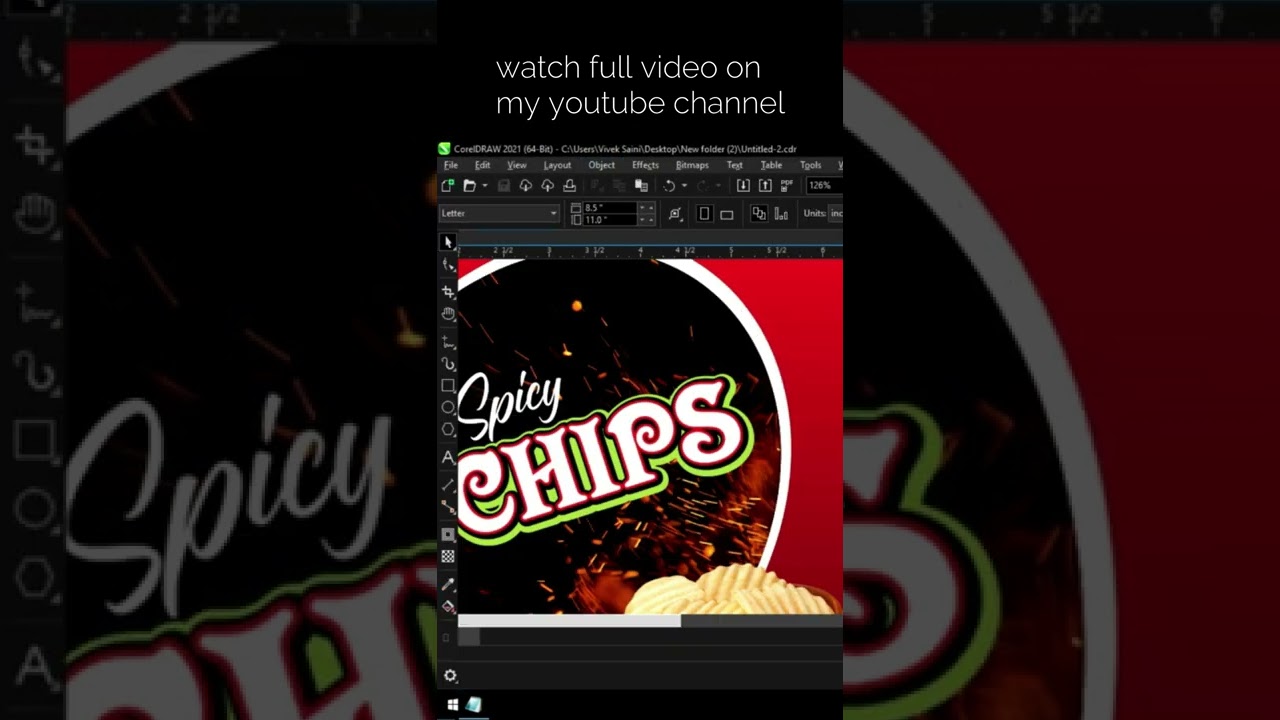Screen dimensions: 1280x720
Task: Click the Export icon
Action: [765, 186]
